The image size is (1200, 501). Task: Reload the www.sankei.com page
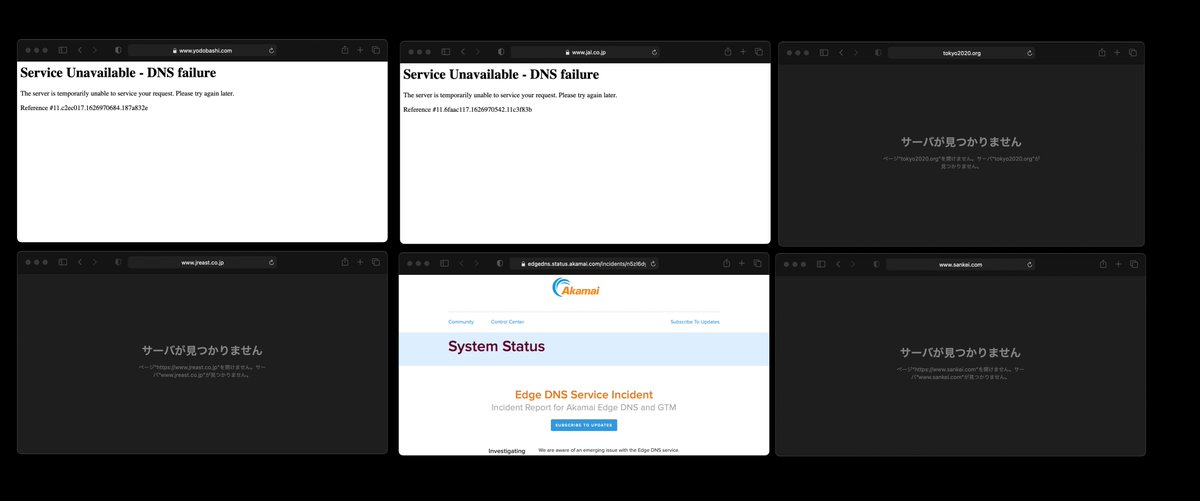[x=1029, y=264]
